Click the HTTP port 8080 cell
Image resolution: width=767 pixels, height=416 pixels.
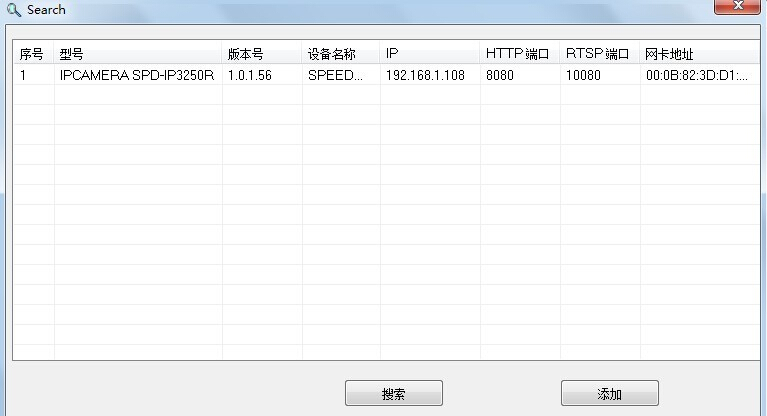coord(500,75)
